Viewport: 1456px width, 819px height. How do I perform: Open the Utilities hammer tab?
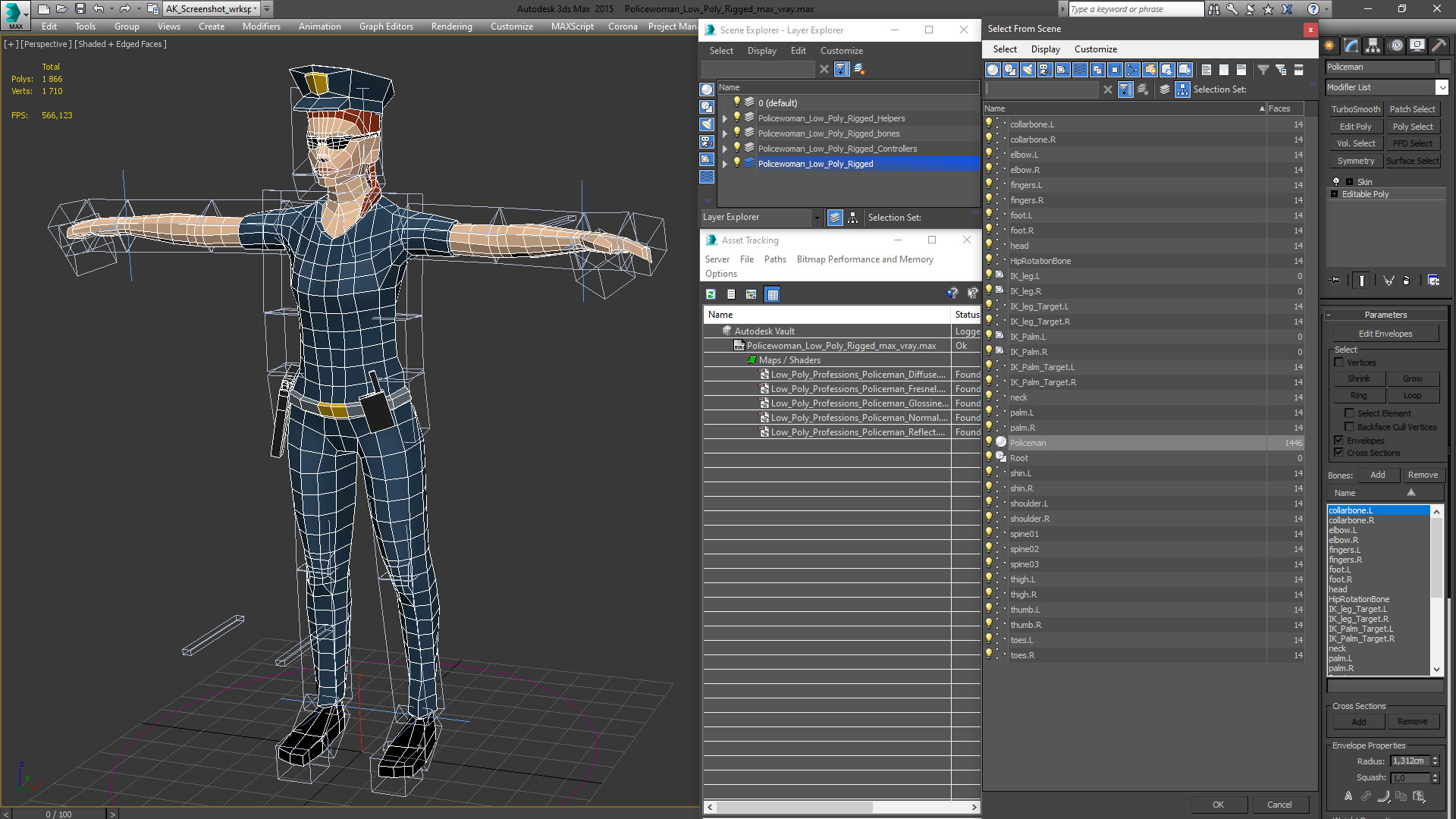(x=1439, y=46)
